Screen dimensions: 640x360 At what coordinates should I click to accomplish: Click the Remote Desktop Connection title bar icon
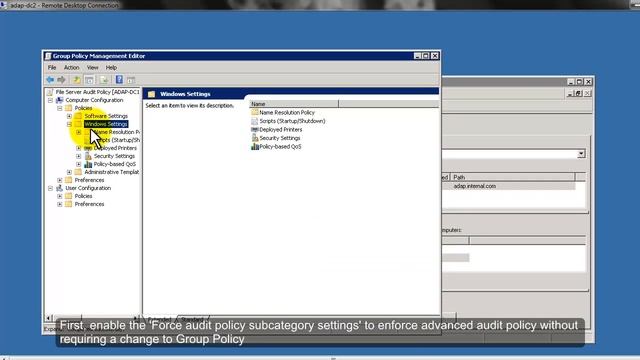pos(3,5)
